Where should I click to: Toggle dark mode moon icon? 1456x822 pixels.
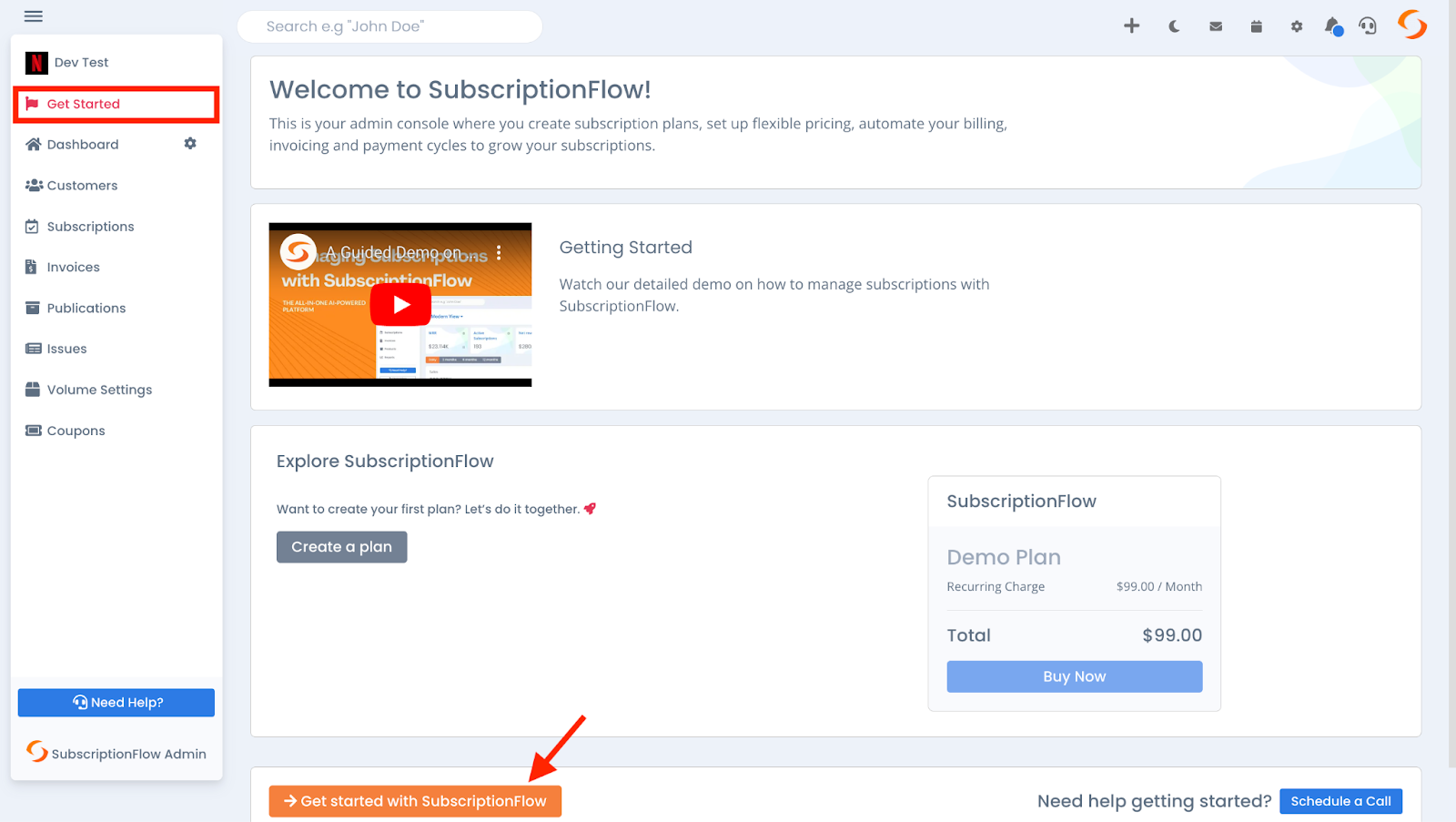[1174, 26]
